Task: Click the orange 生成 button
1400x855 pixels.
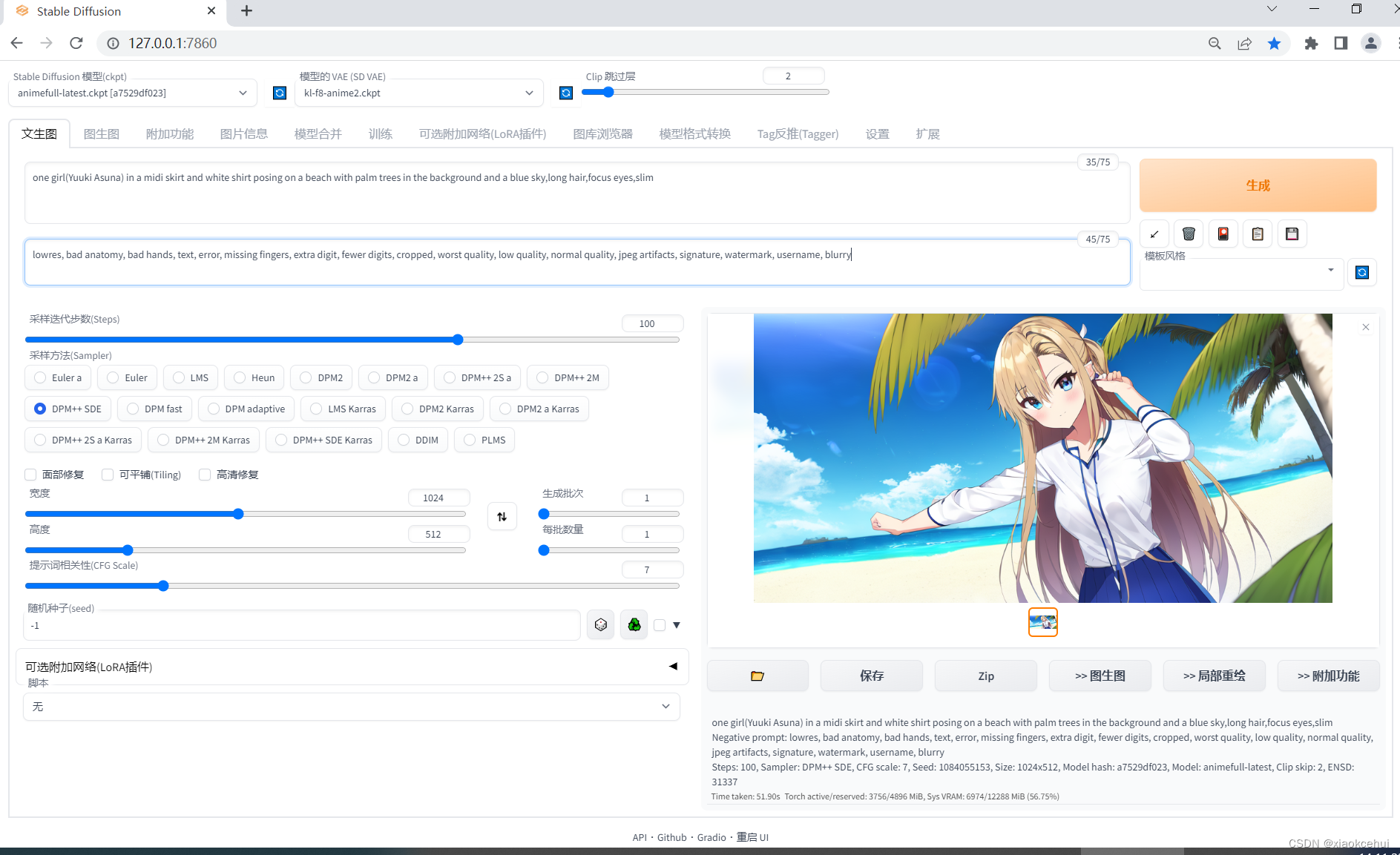Action: tap(1258, 185)
